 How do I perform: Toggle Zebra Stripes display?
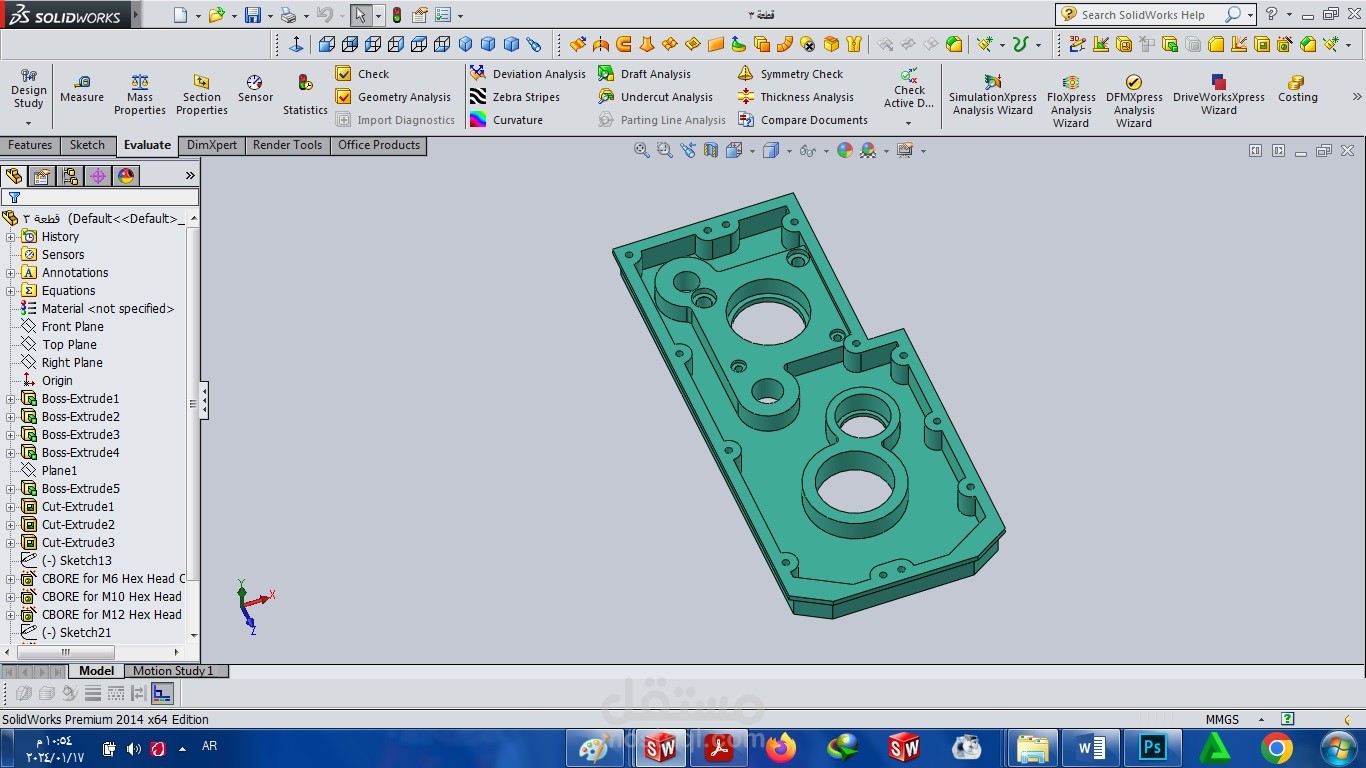click(515, 97)
